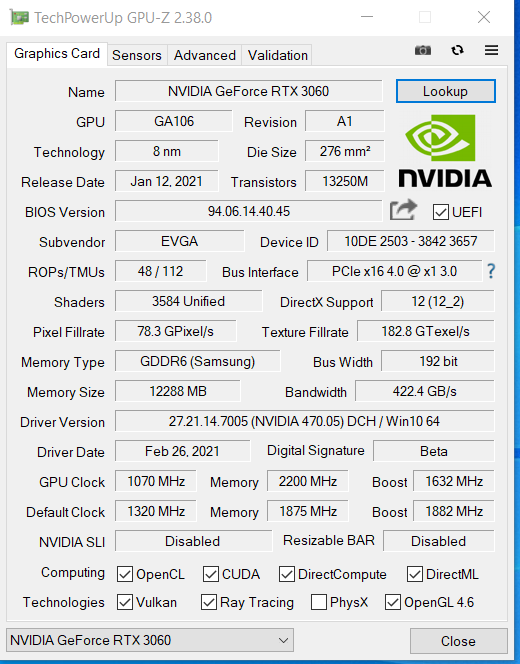520x664 pixels.
Task: Click the Close button at bottom
Action: (x=458, y=641)
